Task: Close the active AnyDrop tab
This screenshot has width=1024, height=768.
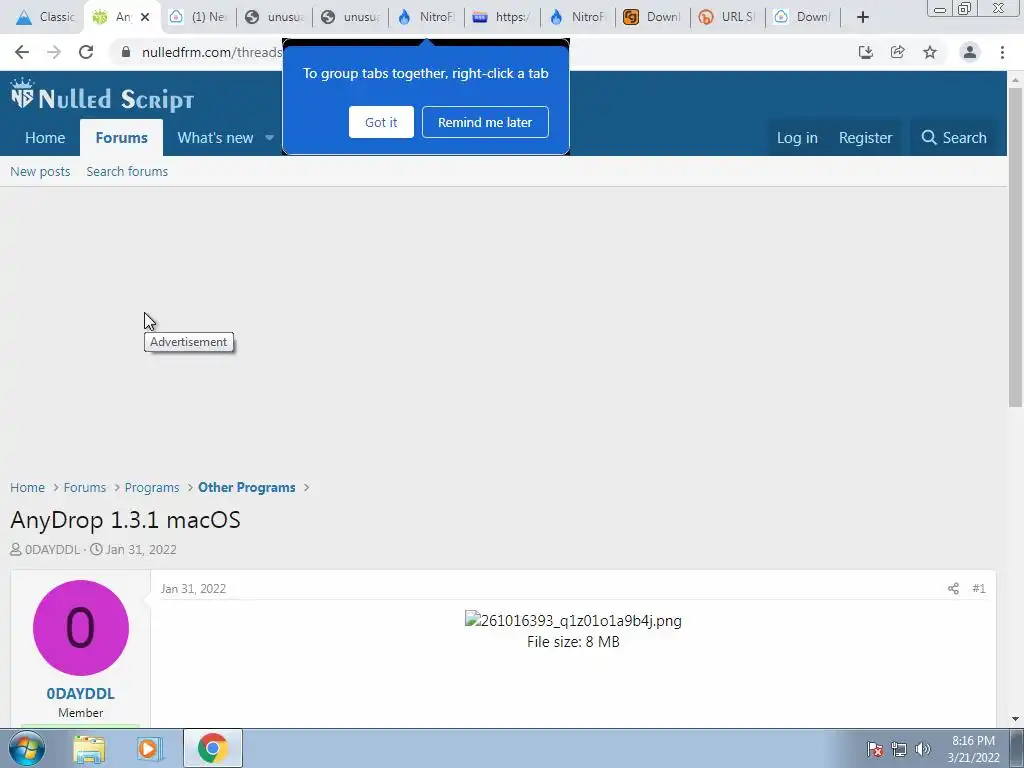Action: tap(145, 17)
